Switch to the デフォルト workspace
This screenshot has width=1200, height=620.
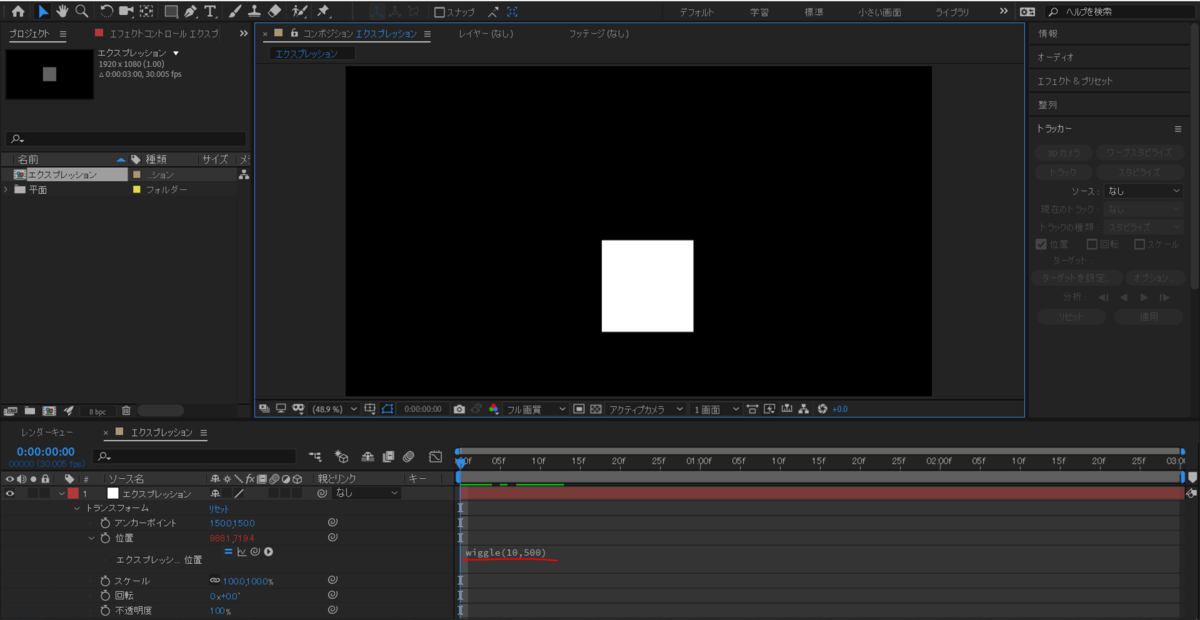697,12
